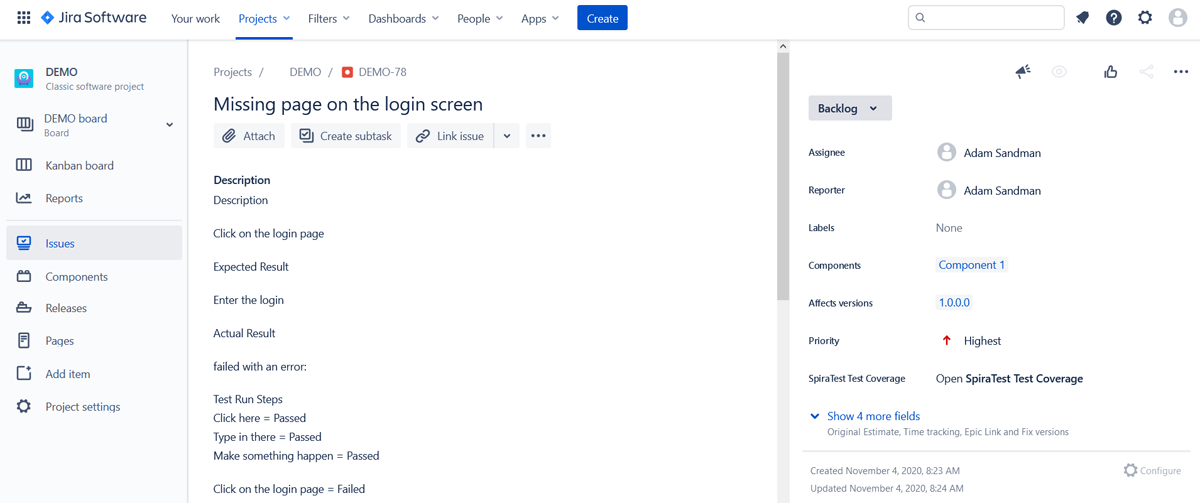Open the Component 1 link
1200x503 pixels.
971,265
